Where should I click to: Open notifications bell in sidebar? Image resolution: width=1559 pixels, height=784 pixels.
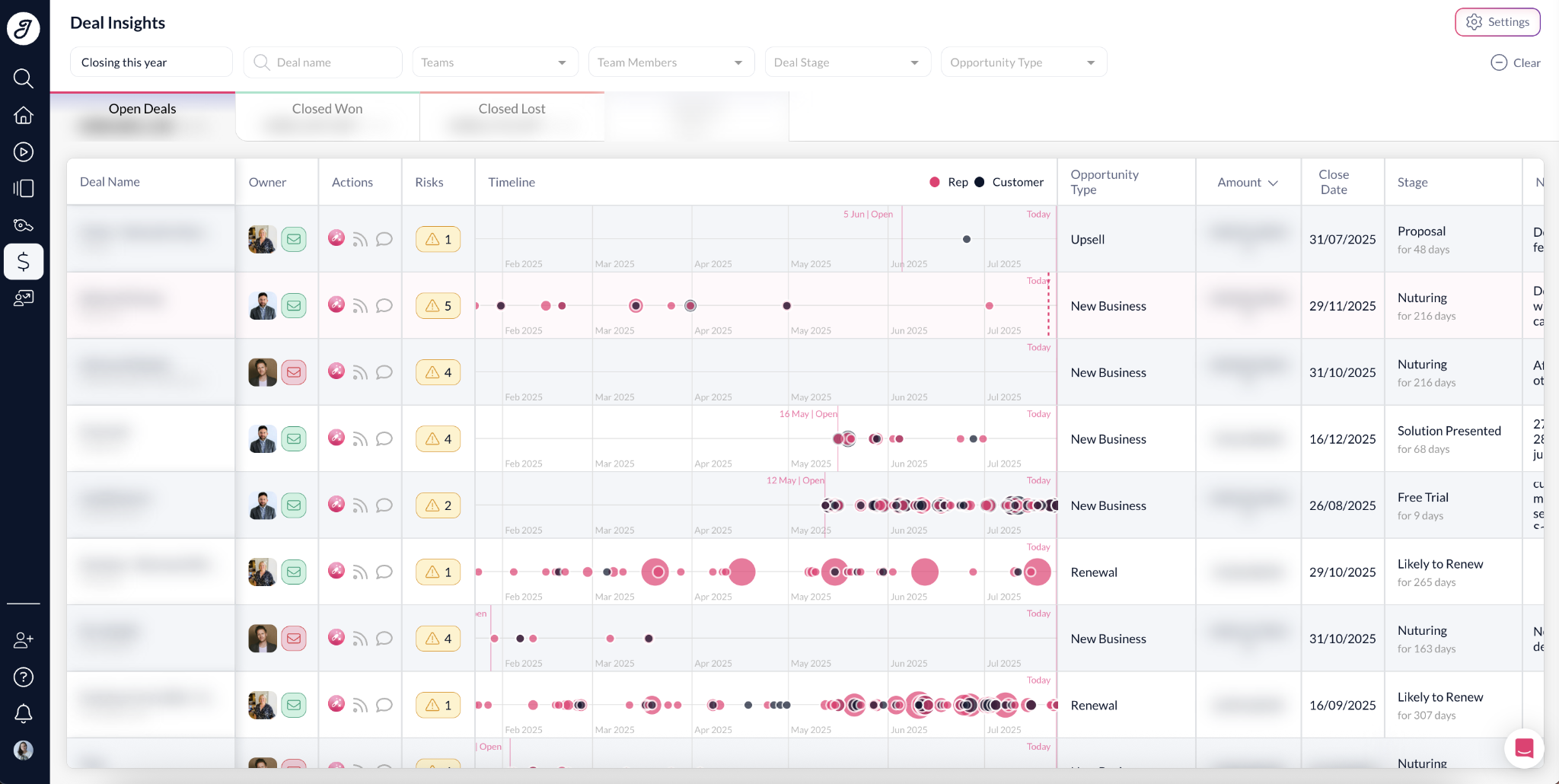coord(24,713)
